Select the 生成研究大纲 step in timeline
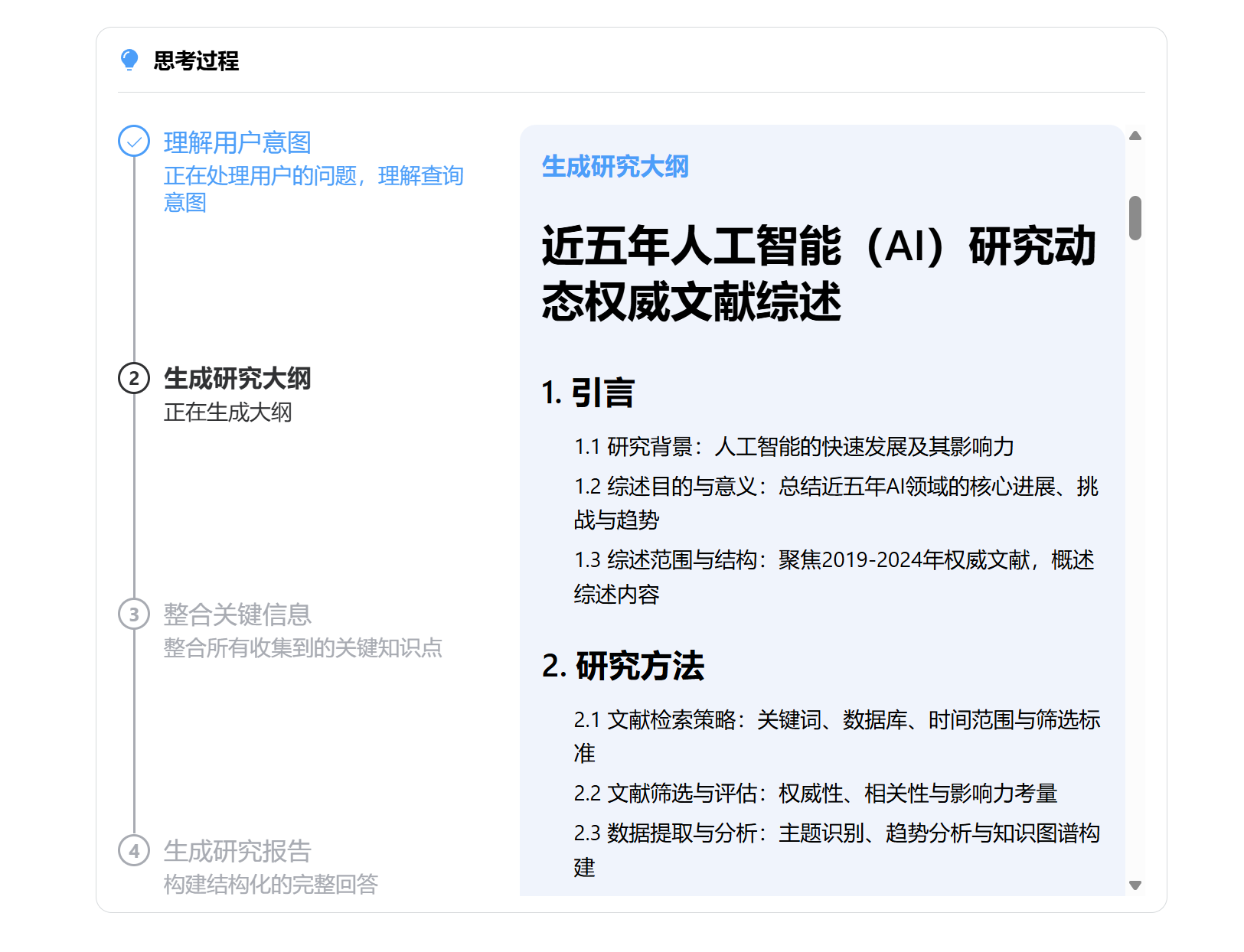1244x952 pixels. click(237, 378)
